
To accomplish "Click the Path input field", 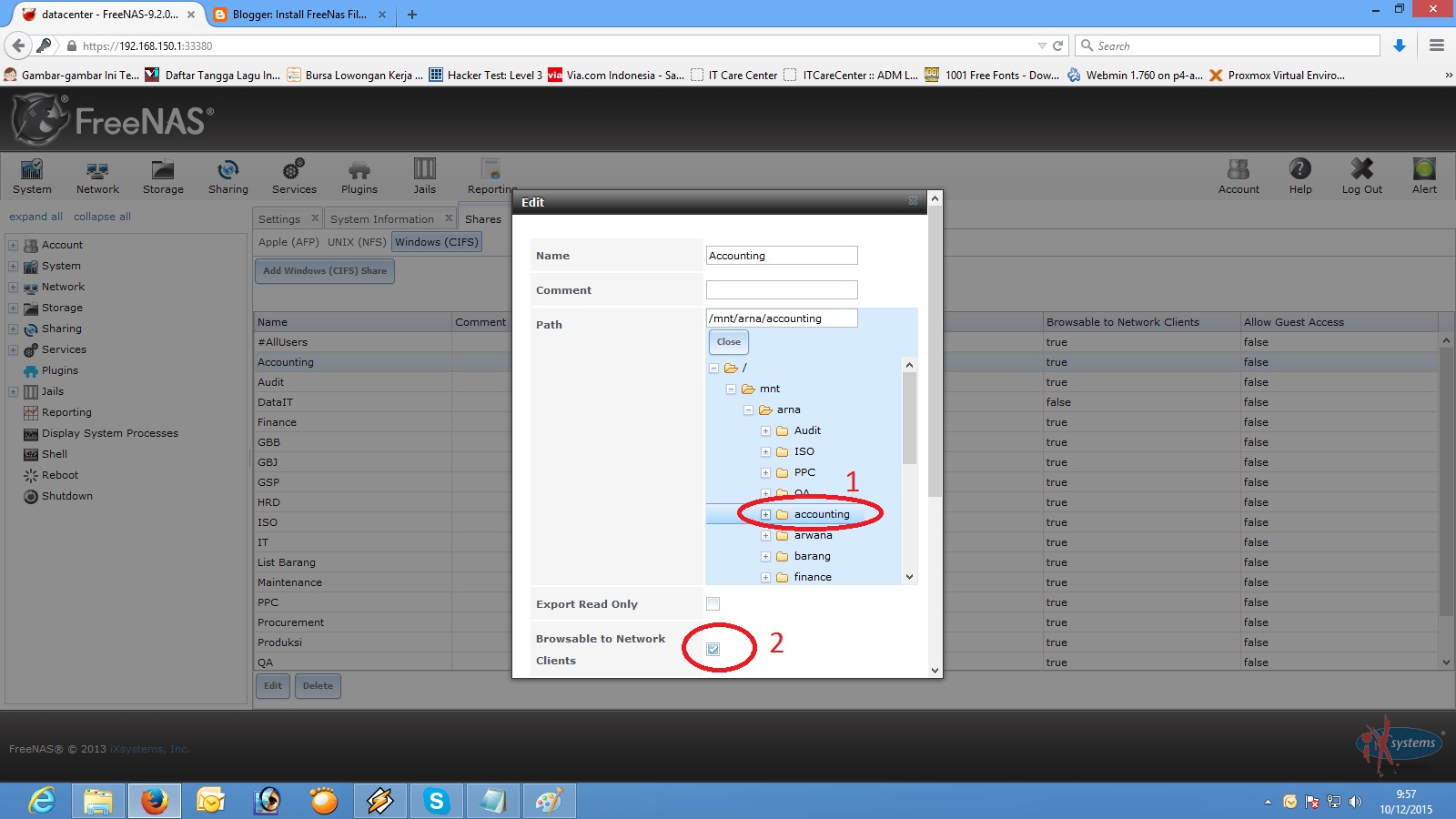I will point(782,318).
